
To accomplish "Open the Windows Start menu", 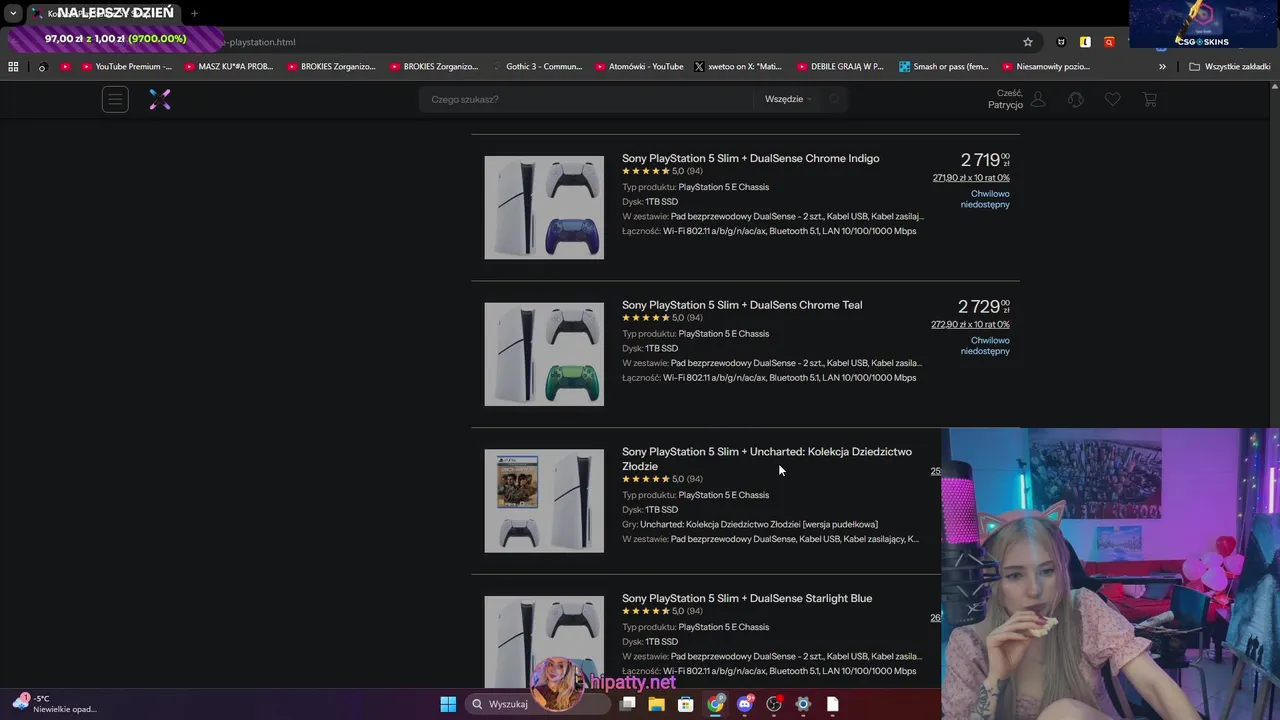I will click(448, 704).
